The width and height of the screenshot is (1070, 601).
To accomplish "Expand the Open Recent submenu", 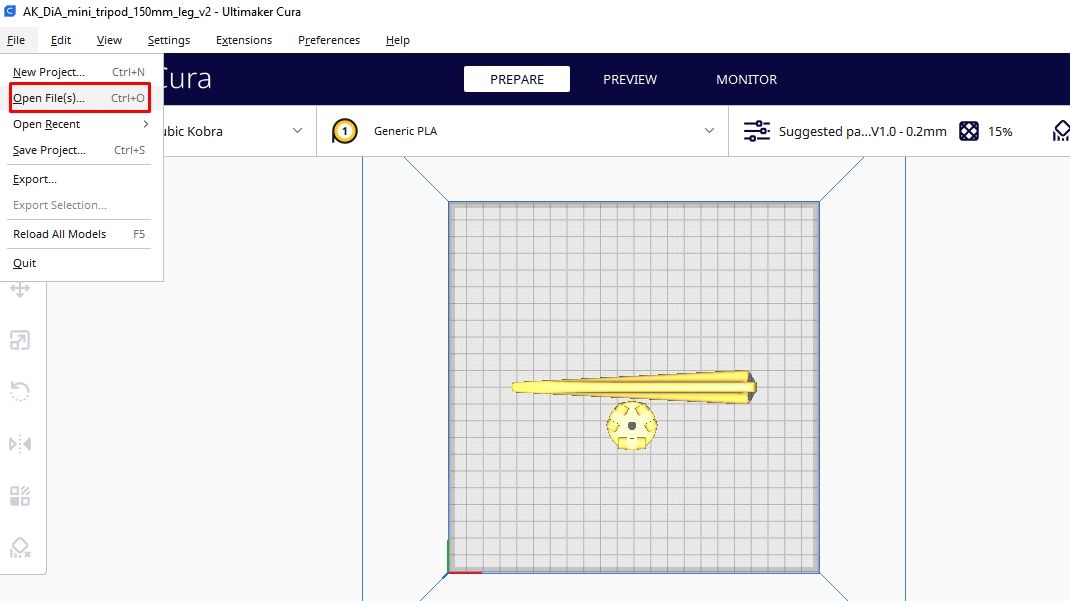I will [79, 124].
